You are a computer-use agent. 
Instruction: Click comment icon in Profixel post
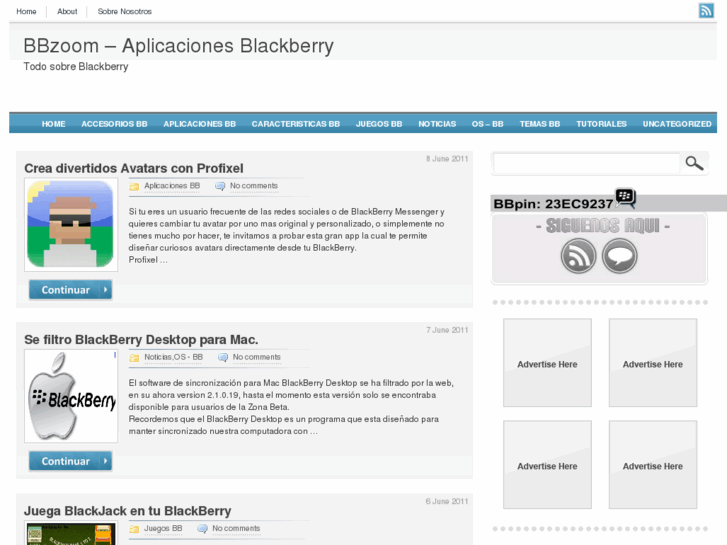(220, 186)
